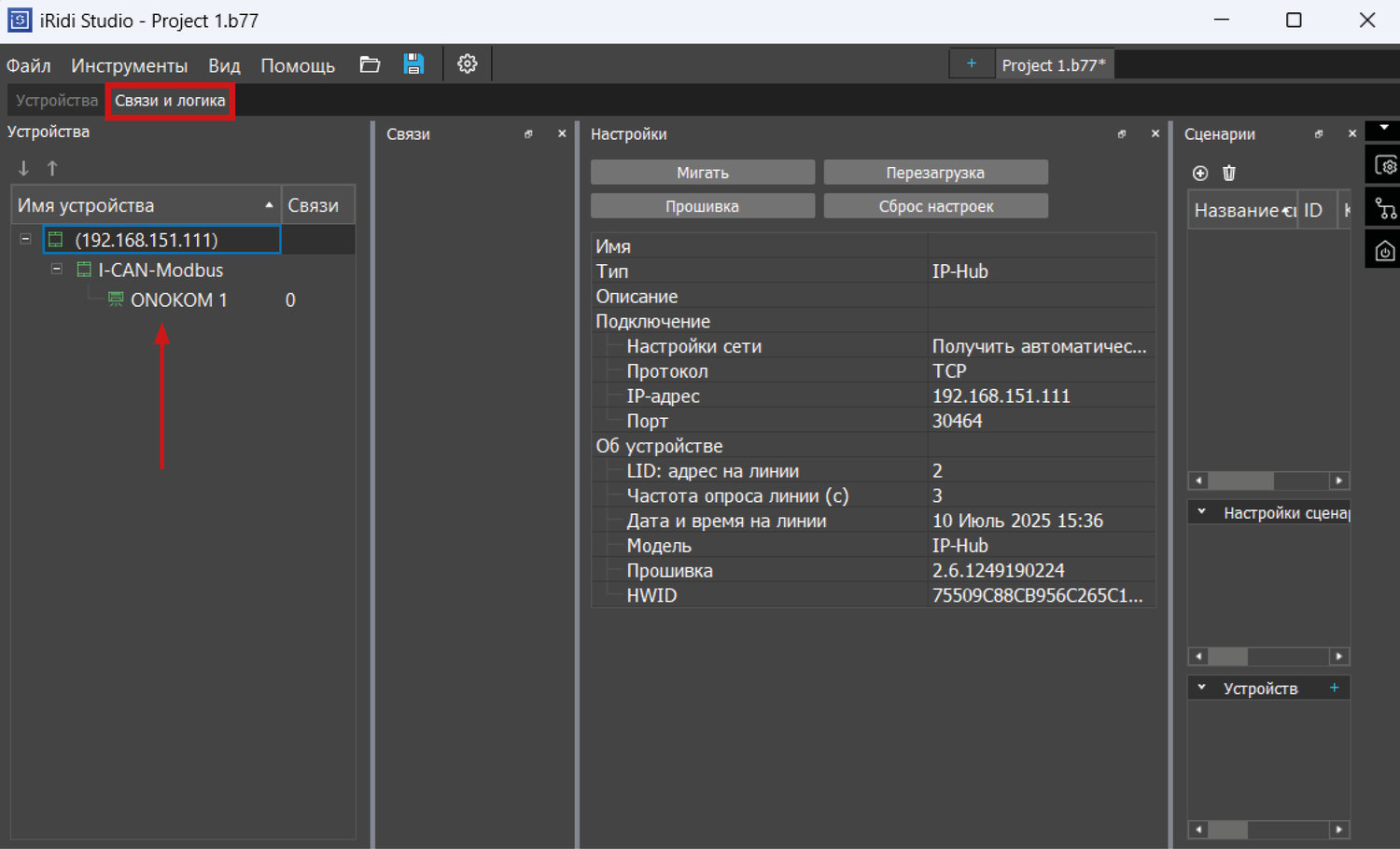1400x849 pixels.
Task: Open the Инструменты menu
Action: pos(129,65)
